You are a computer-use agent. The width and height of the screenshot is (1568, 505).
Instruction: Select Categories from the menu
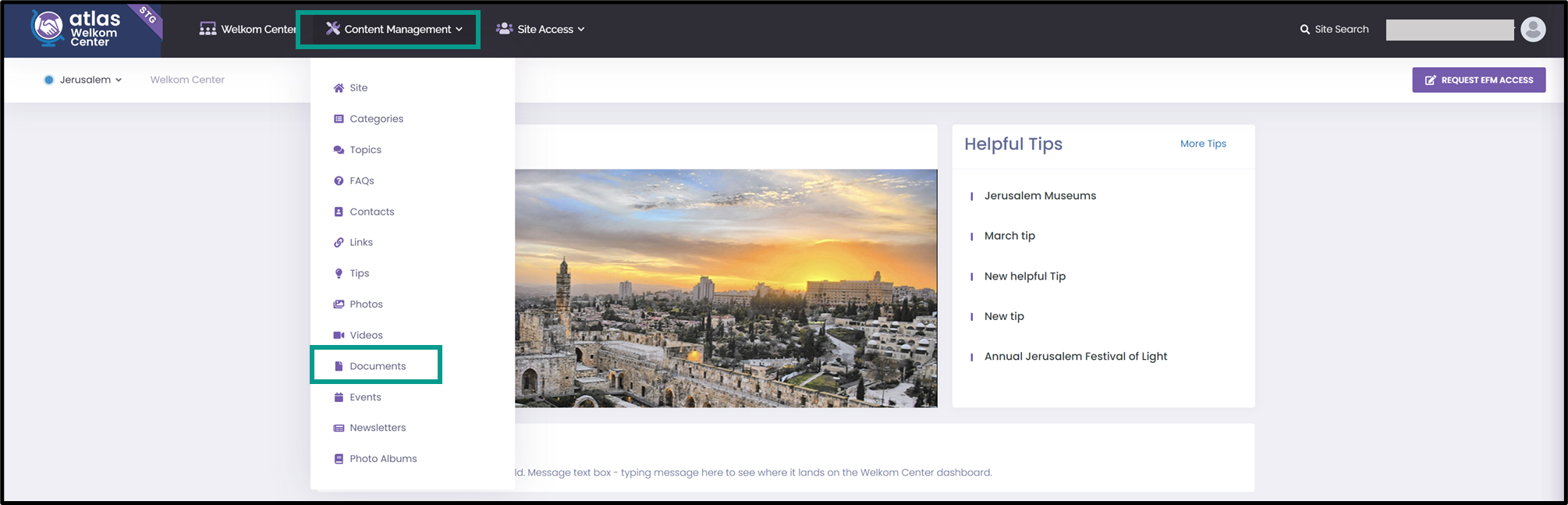pos(377,119)
